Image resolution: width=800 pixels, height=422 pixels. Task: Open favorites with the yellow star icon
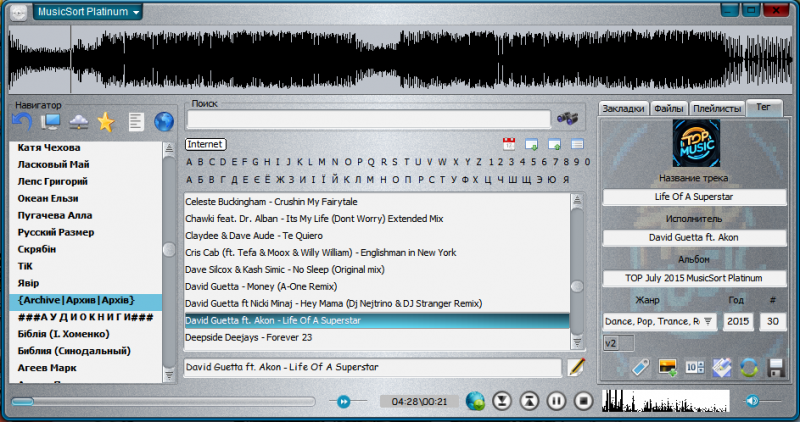click(106, 122)
